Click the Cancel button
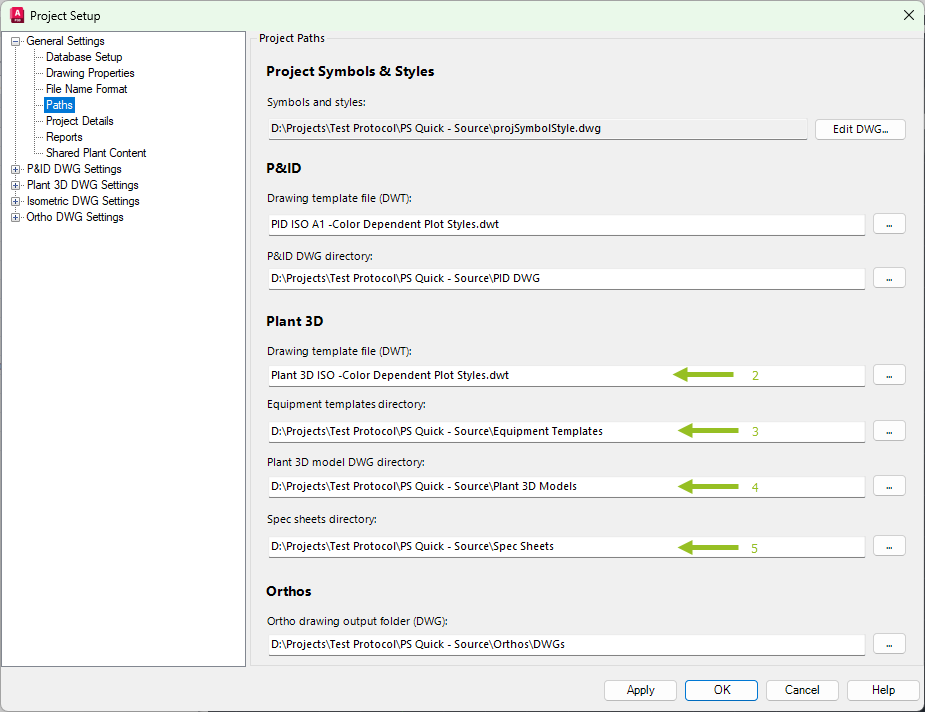Screen dimensions: 925x712 coord(802,690)
